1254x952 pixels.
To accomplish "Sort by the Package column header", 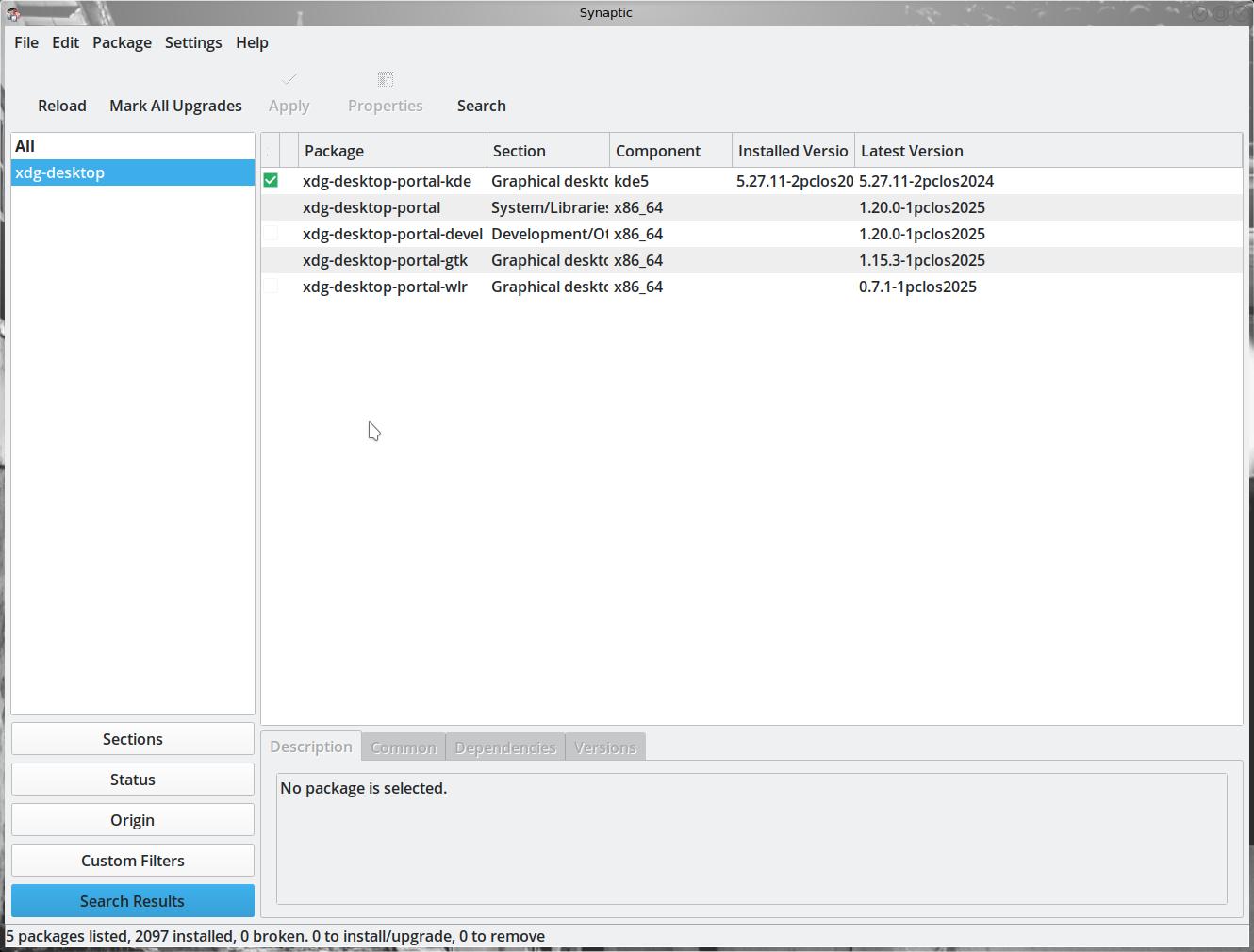I will 393,151.
